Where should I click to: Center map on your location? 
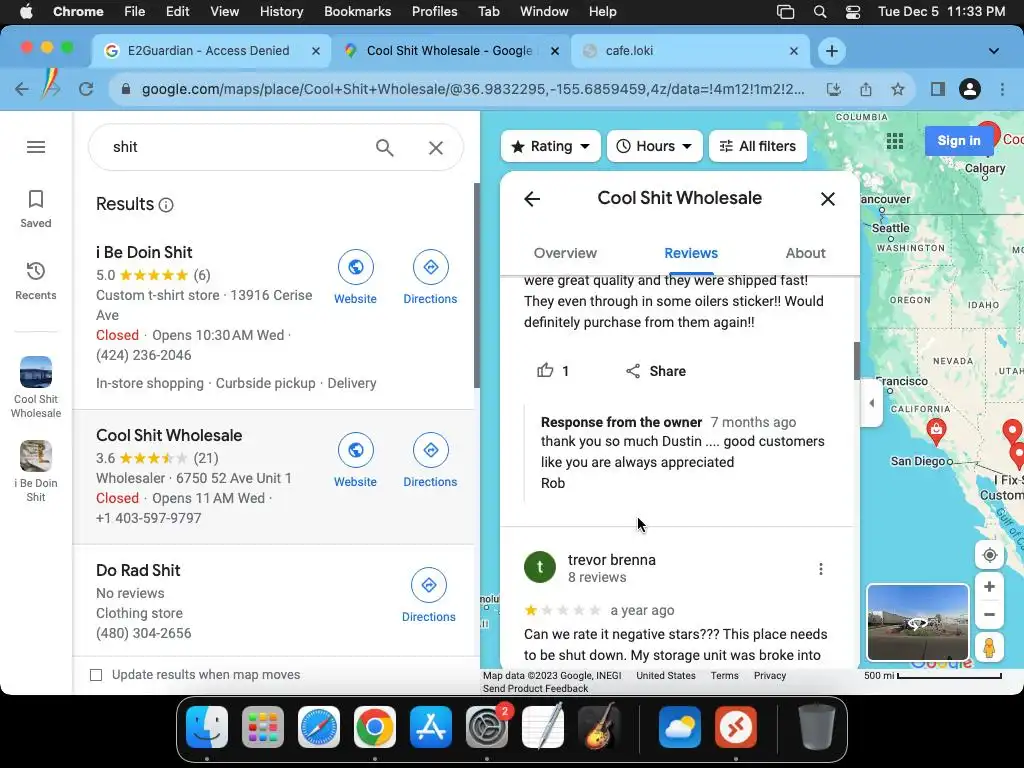coord(989,555)
